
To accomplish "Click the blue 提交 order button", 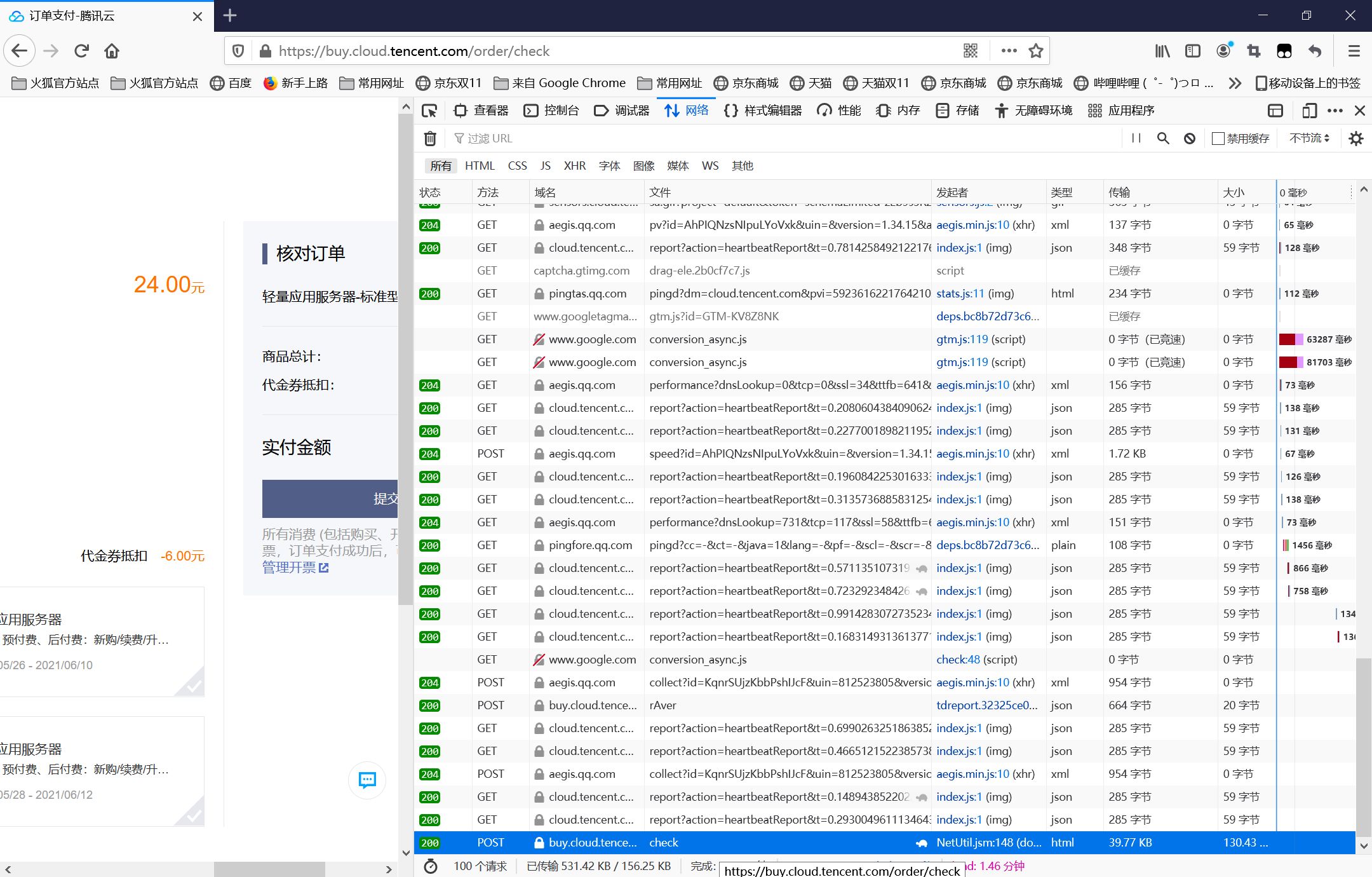I will point(330,498).
